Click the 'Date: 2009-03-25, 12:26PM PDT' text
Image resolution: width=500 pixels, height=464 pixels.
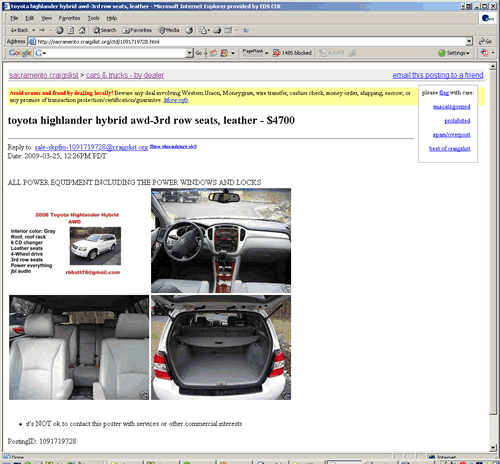click(x=57, y=156)
